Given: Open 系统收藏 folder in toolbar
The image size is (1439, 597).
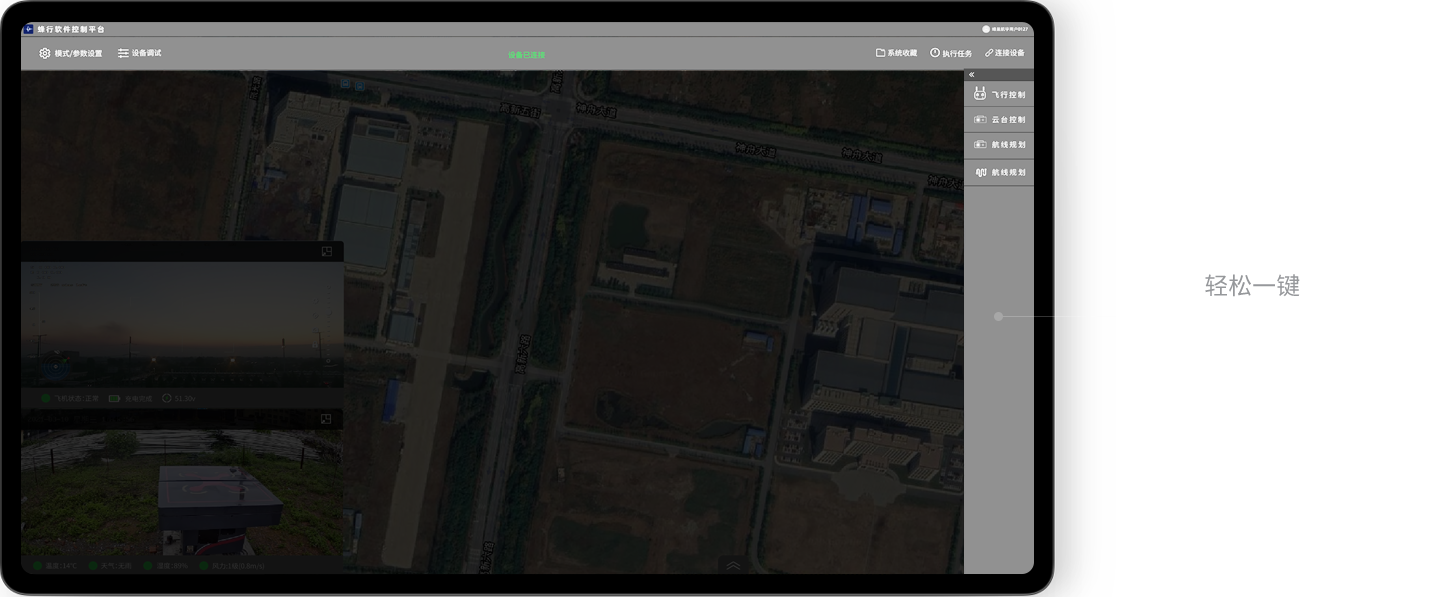Looking at the screenshot, I should (x=896, y=53).
